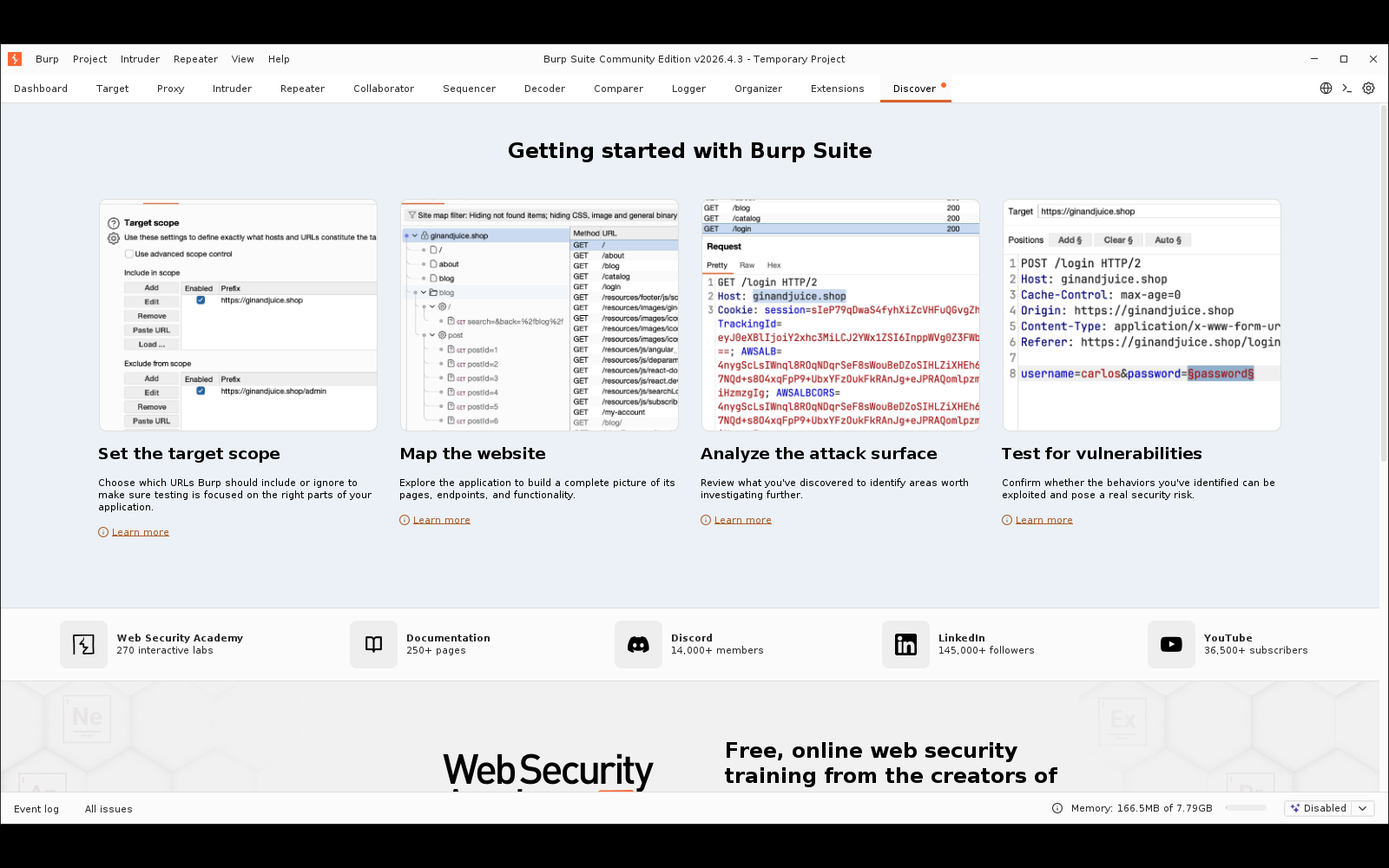Click Getting started with Burp Suite heading
This screenshot has height=868, width=1389.
(690, 151)
